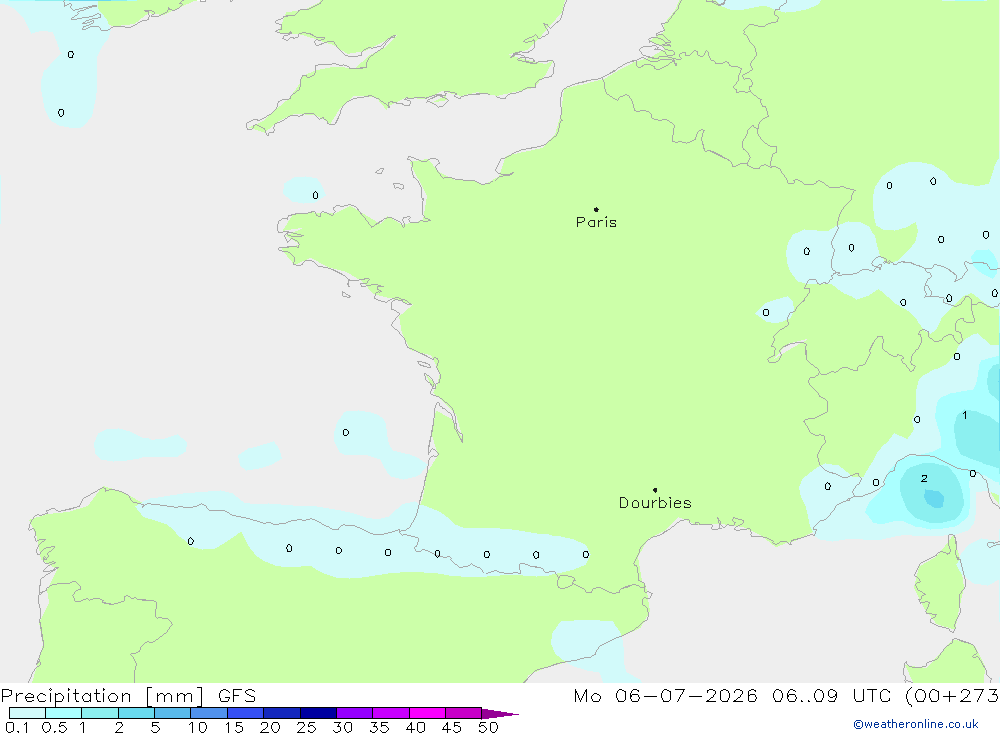
Task: Select the 2–5 mm legend swatch
Action: click(136, 713)
